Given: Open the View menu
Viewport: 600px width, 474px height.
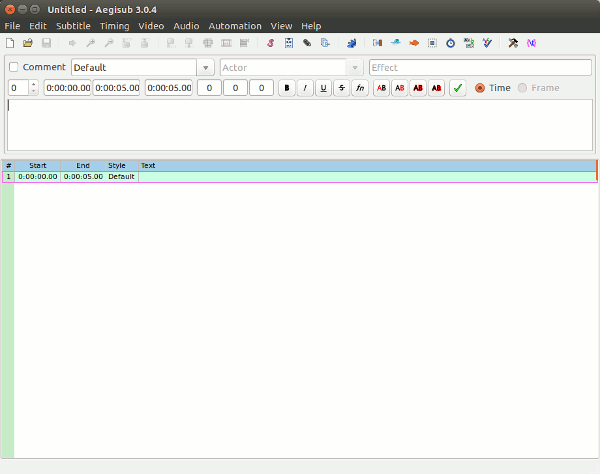Looking at the screenshot, I should pos(281,26).
